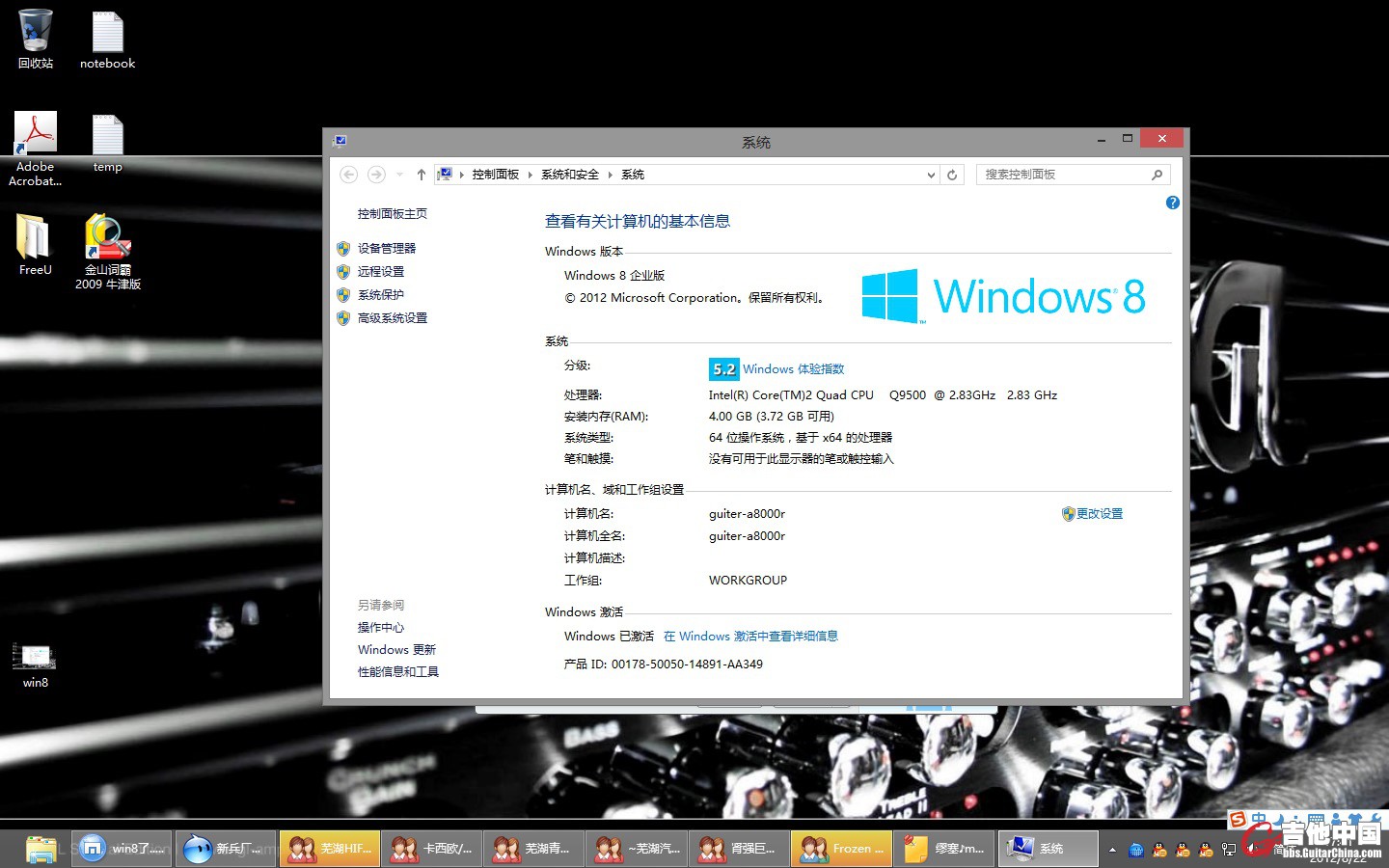Open File Explorer from the taskbar

point(41,849)
